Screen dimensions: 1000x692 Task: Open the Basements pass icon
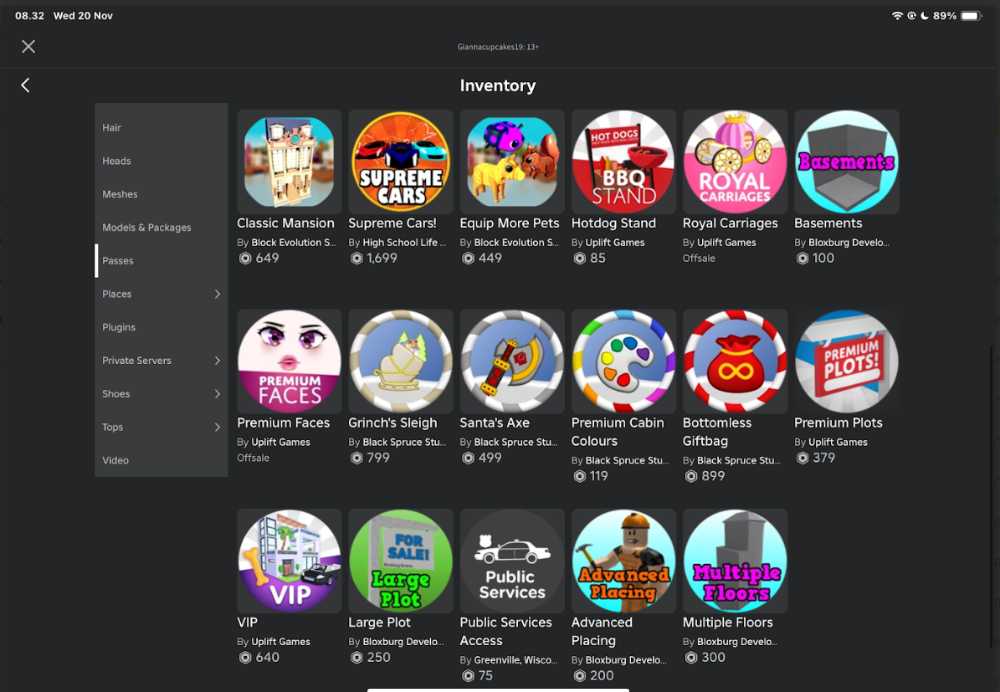click(x=846, y=162)
